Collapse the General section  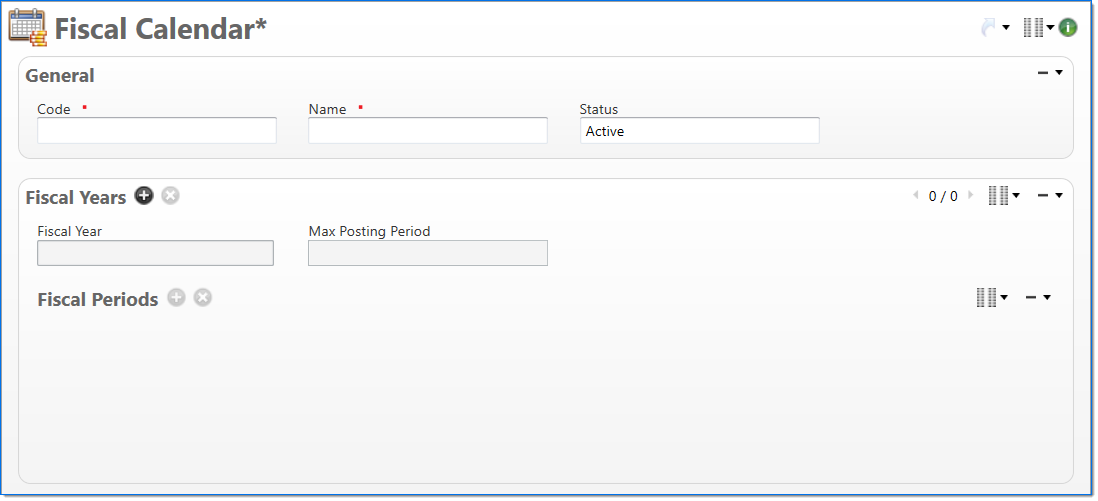pos(1048,73)
